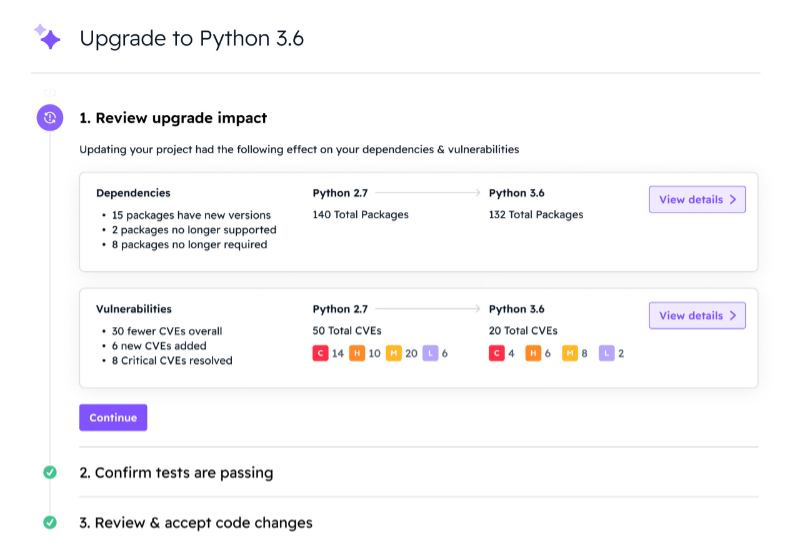The width and height of the screenshot is (800, 559).
Task: Click the lavender Low badge under Python 2.7
Action: (x=430, y=353)
